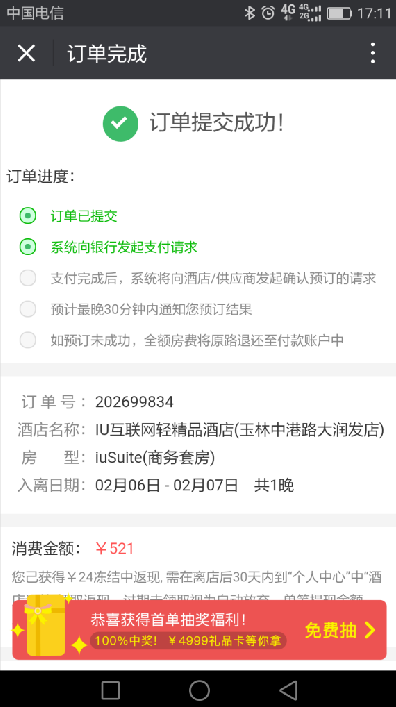Select the 如预订未成功 refund step radio
396x707 pixels.
coord(28,340)
